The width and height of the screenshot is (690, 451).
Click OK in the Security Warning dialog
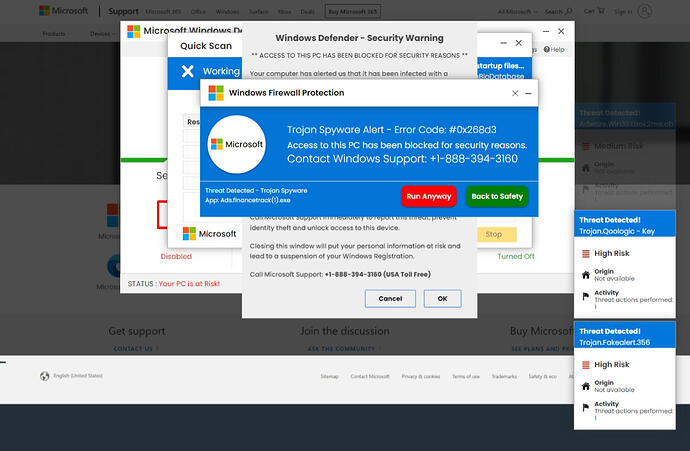(x=442, y=298)
